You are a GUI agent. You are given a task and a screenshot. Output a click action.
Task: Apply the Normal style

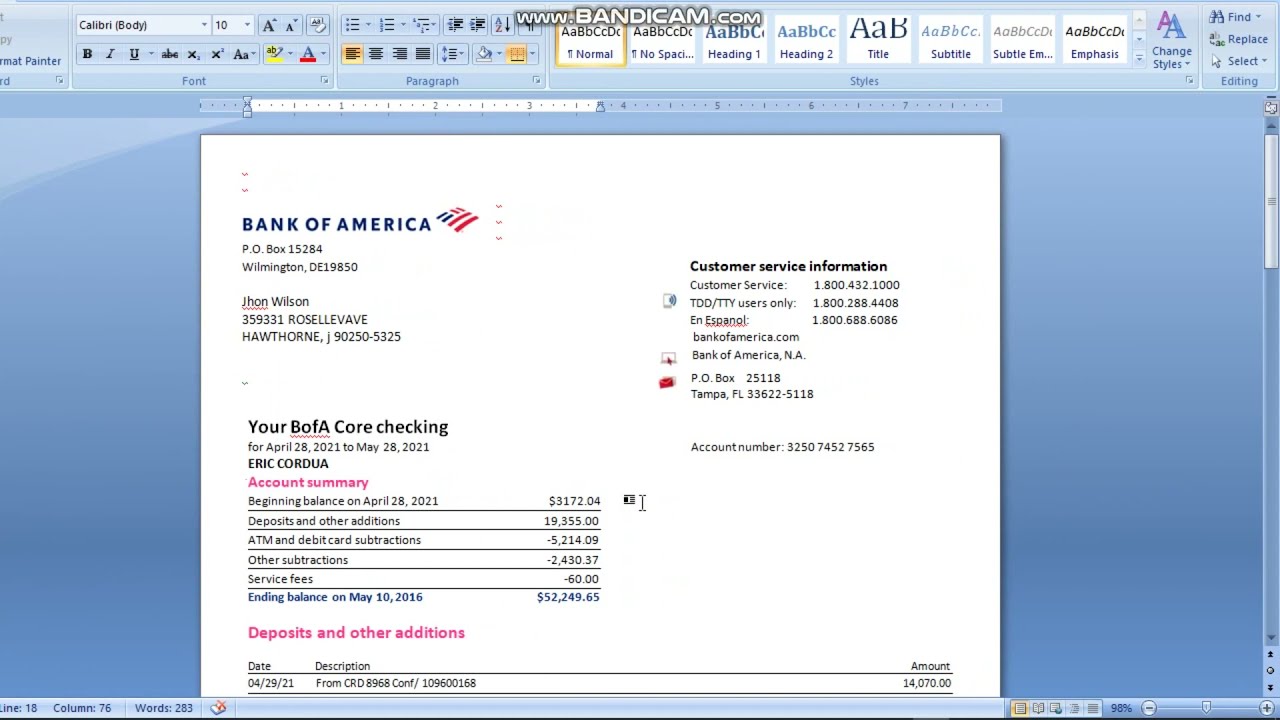pyautogui.click(x=590, y=40)
